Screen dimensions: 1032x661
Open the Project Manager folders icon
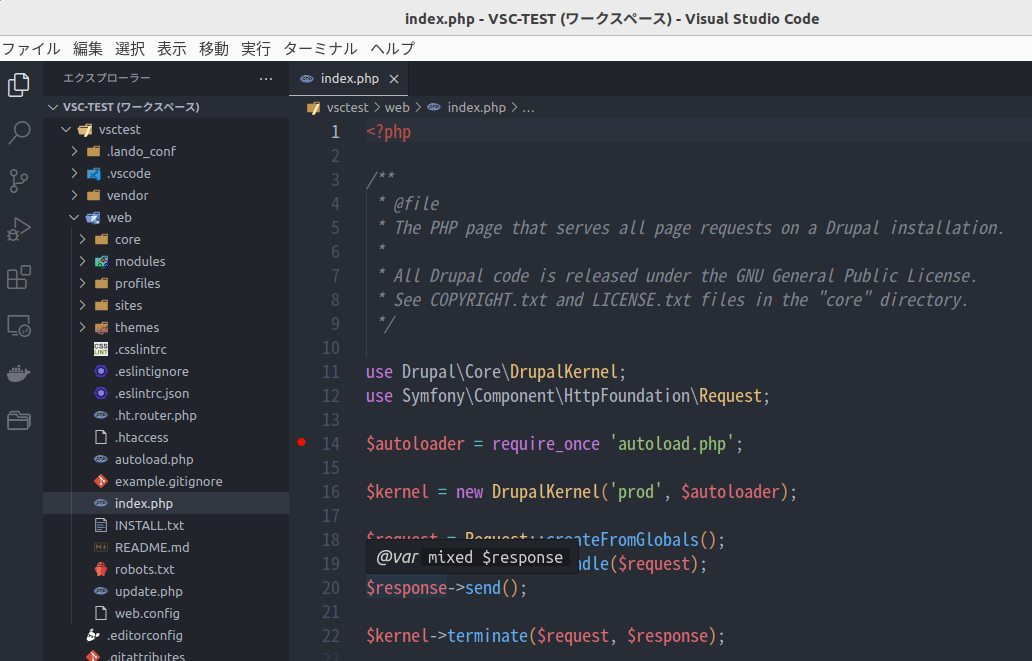click(x=18, y=420)
